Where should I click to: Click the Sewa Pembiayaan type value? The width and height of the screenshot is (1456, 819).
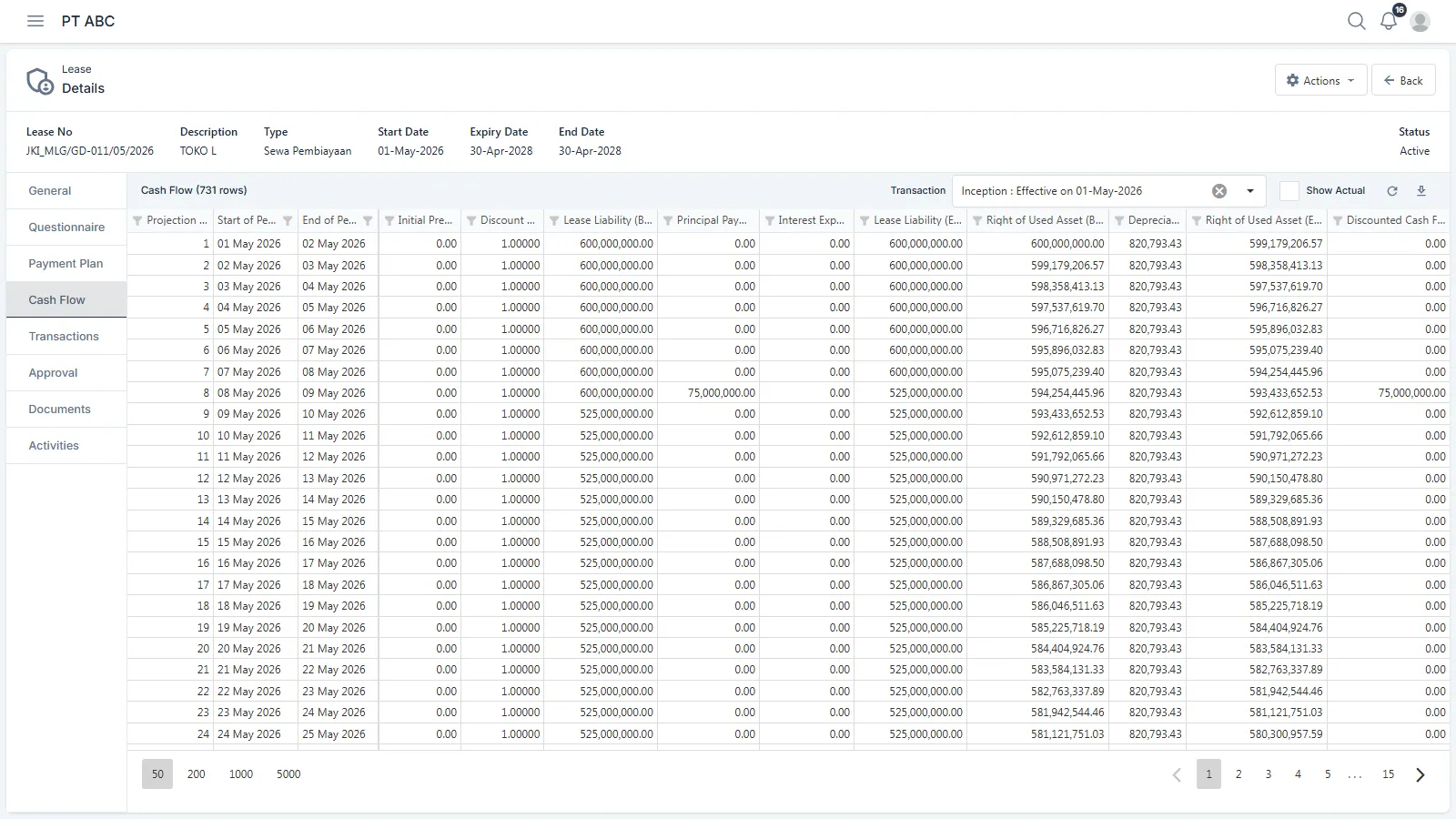coord(308,151)
